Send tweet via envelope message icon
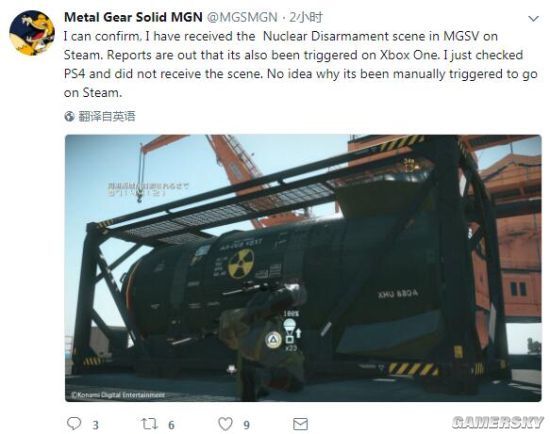The width and height of the screenshot is (550, 434). pos(300,424)
